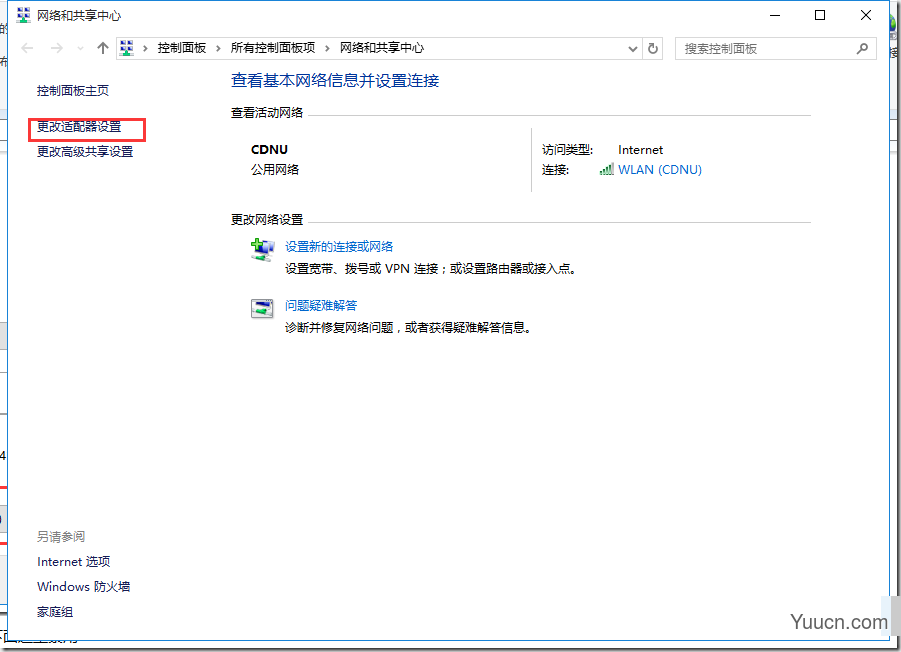Select 所有控制面板项 breadcrumb
The width and height of the screenshot is (901, 652).
272,48
